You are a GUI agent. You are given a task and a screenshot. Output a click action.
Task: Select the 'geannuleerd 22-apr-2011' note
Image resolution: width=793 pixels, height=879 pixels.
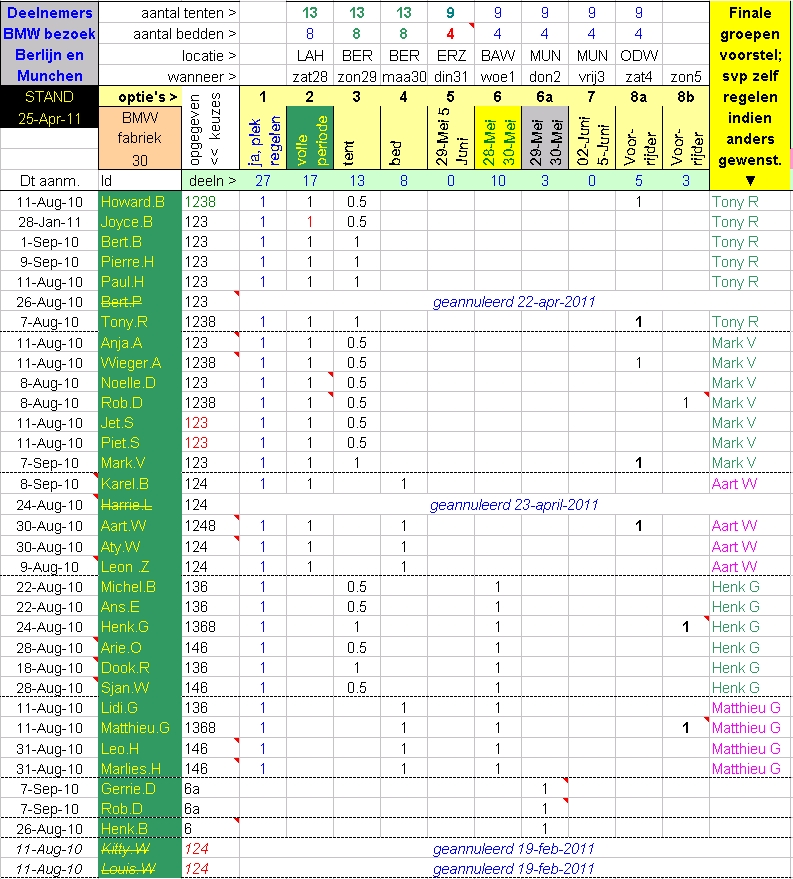[x=514, y=301]
